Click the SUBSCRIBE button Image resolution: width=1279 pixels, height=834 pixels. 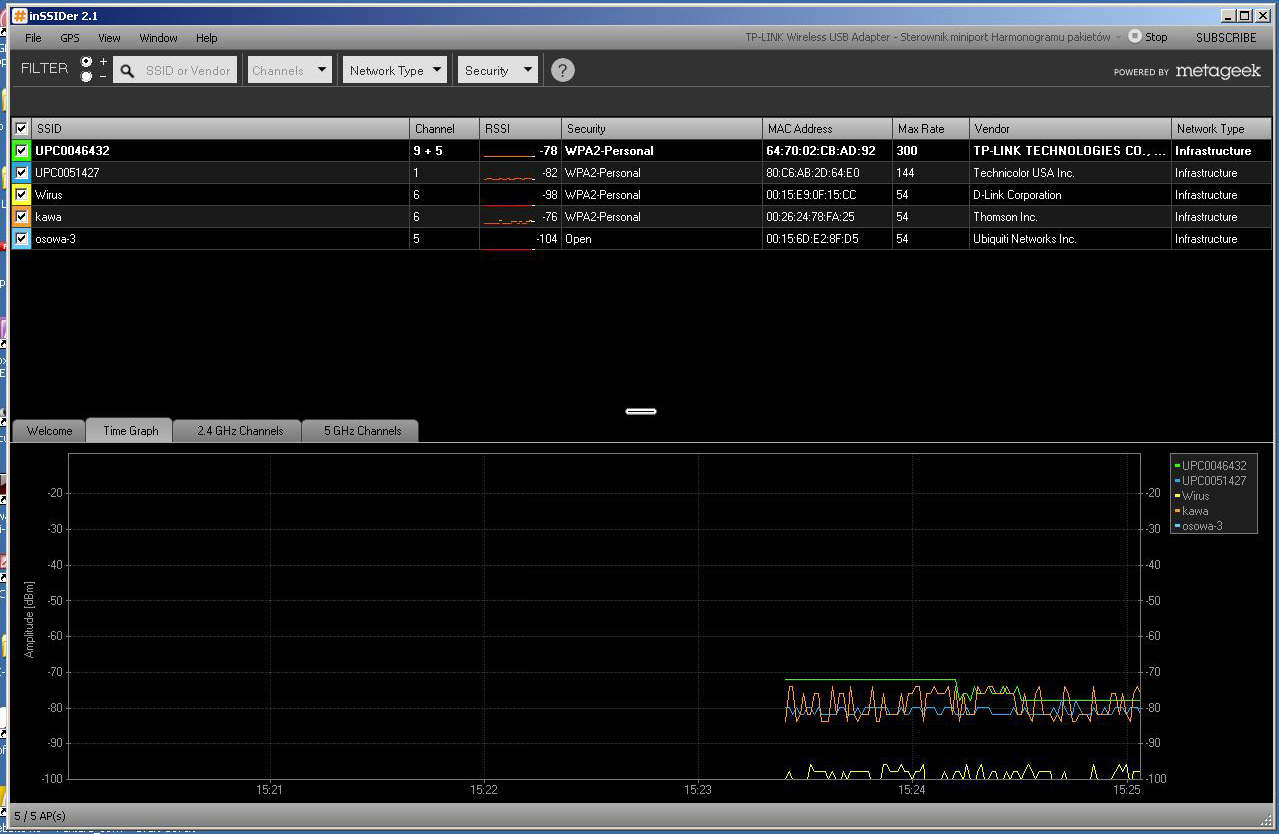1226,38
